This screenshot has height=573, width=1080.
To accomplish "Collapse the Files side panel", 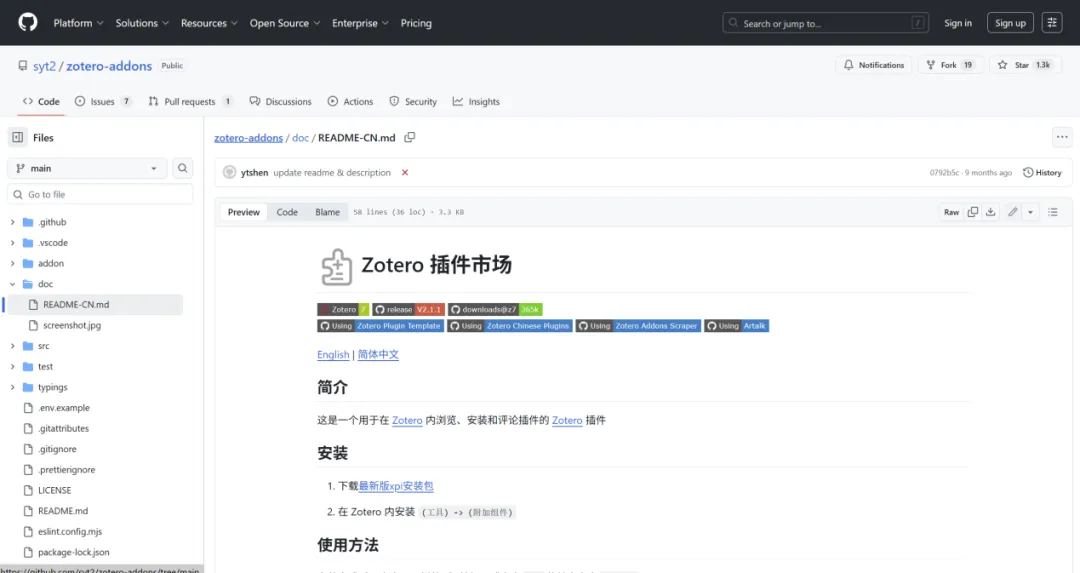I will 18,137.
